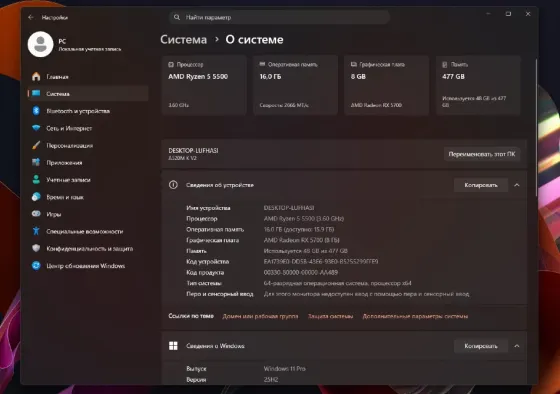Click the RAM icon in Оперативная память card
Screen dimensions: 560x394
[x=262, y=64]
